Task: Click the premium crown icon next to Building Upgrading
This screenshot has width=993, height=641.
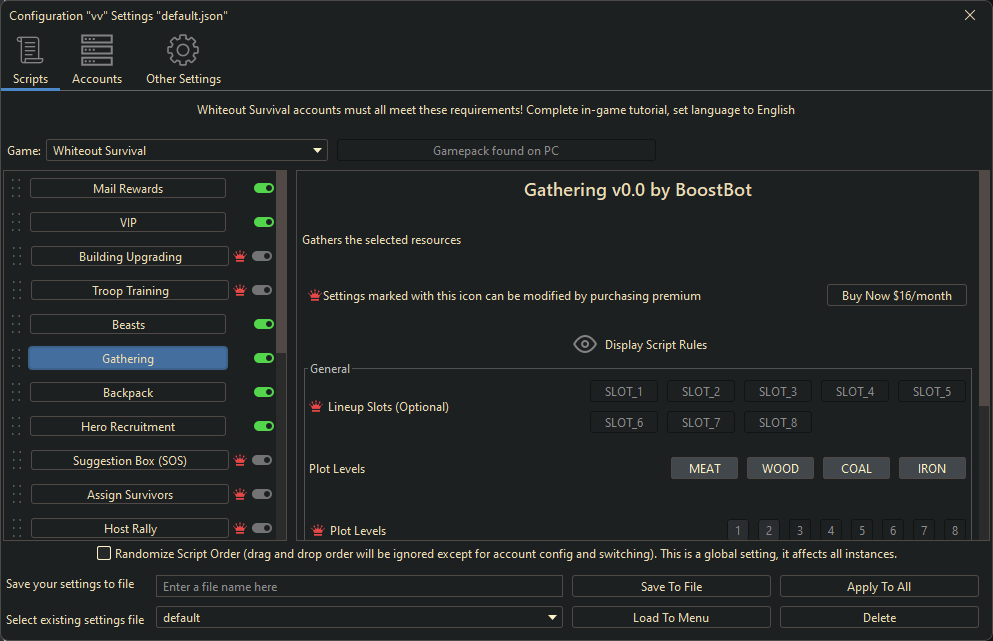Action: tap(240, 257)
